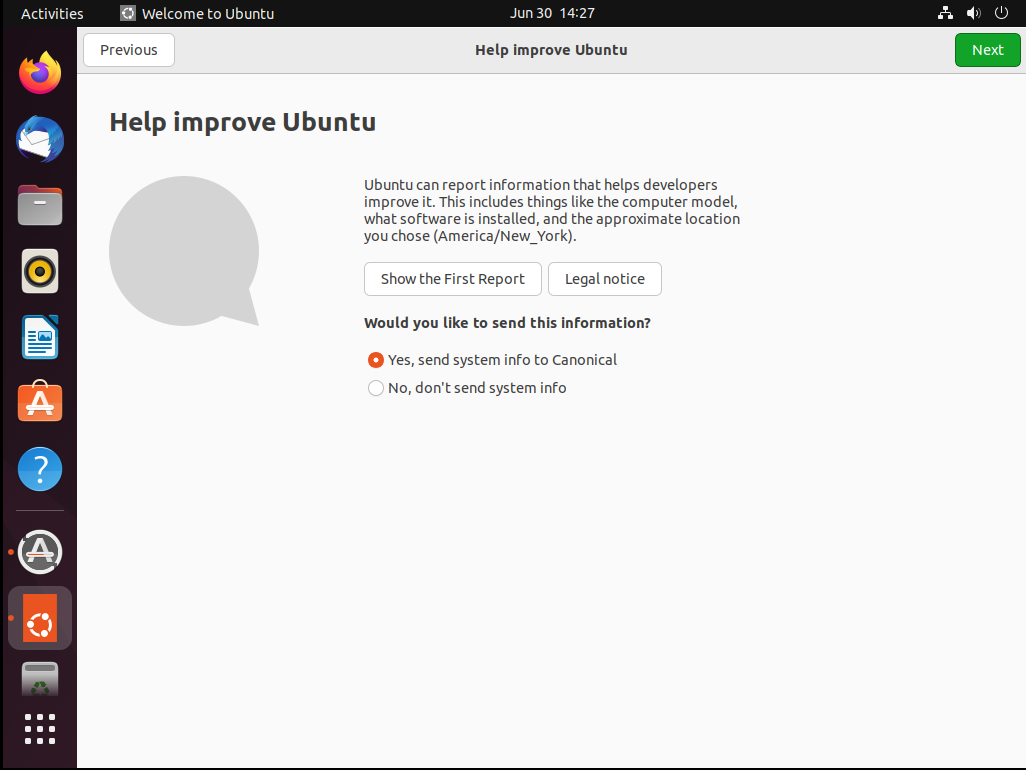
Task: Click the Next button
Action: (987, 50)
